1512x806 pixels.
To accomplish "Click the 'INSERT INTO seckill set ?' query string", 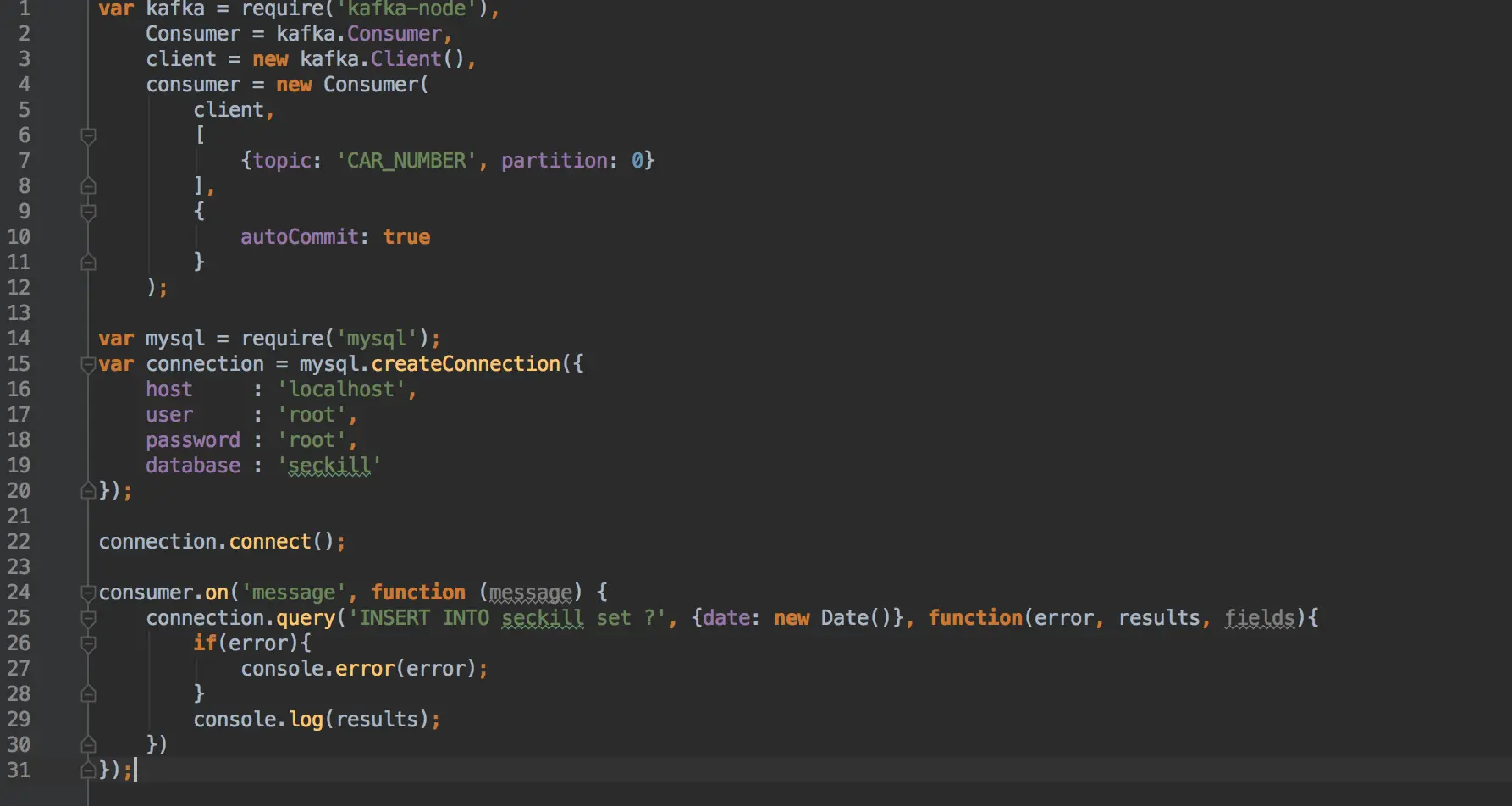I will coord(507,618).
